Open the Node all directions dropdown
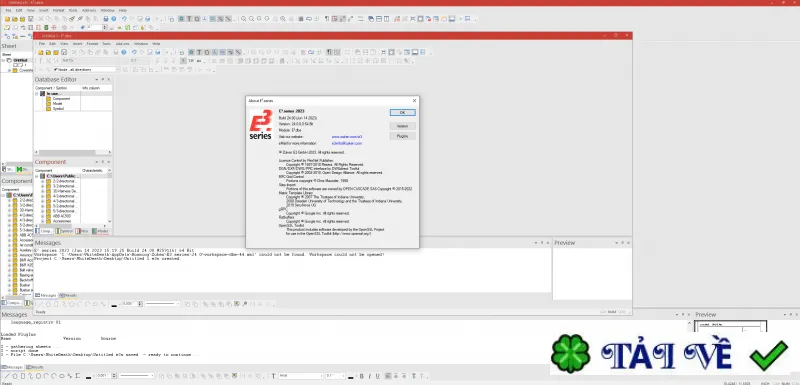The height and width of the screenshot is (385, 800). point(118,70)
